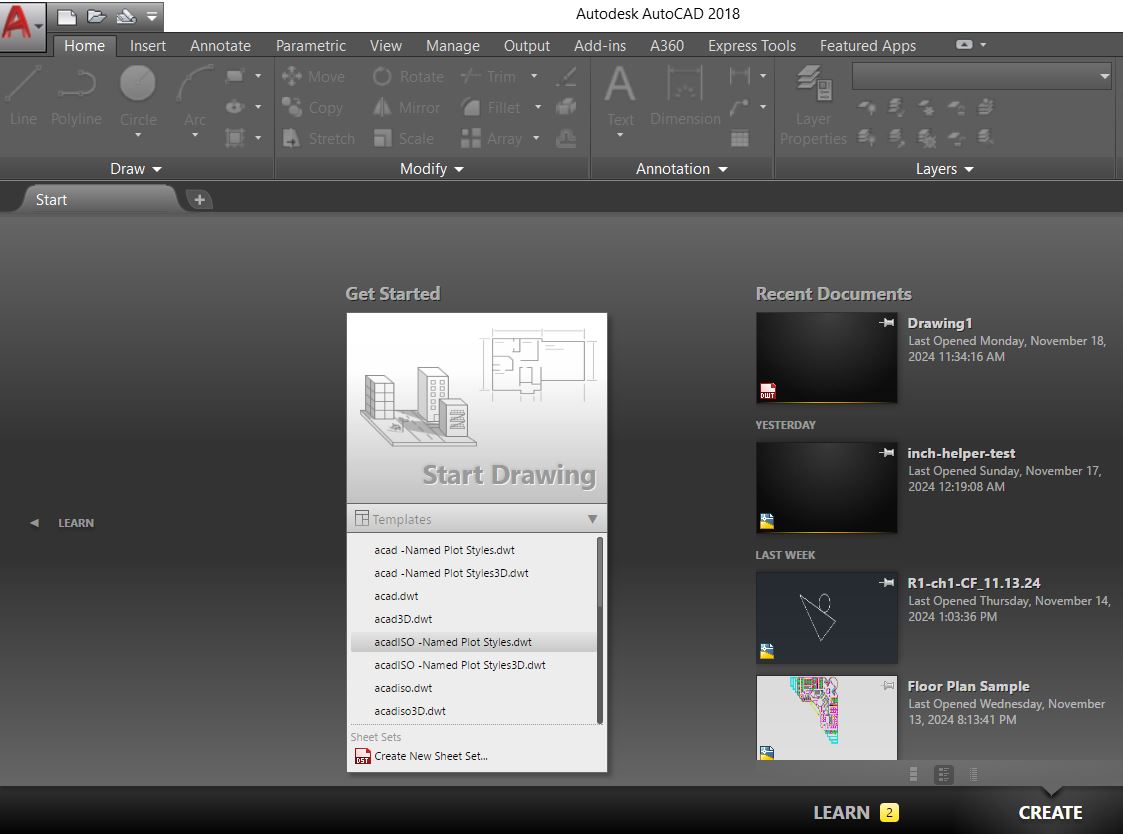
Task: Pin the Drawing1 recent document
Action: [x=886, y=322]
